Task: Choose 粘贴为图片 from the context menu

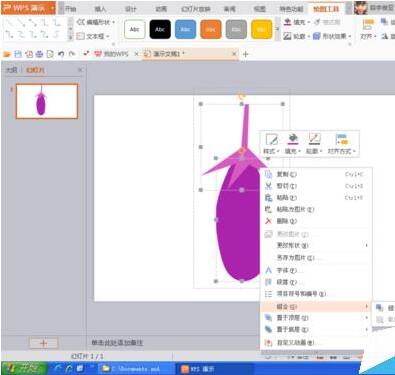Action: [x=316, y=209]
